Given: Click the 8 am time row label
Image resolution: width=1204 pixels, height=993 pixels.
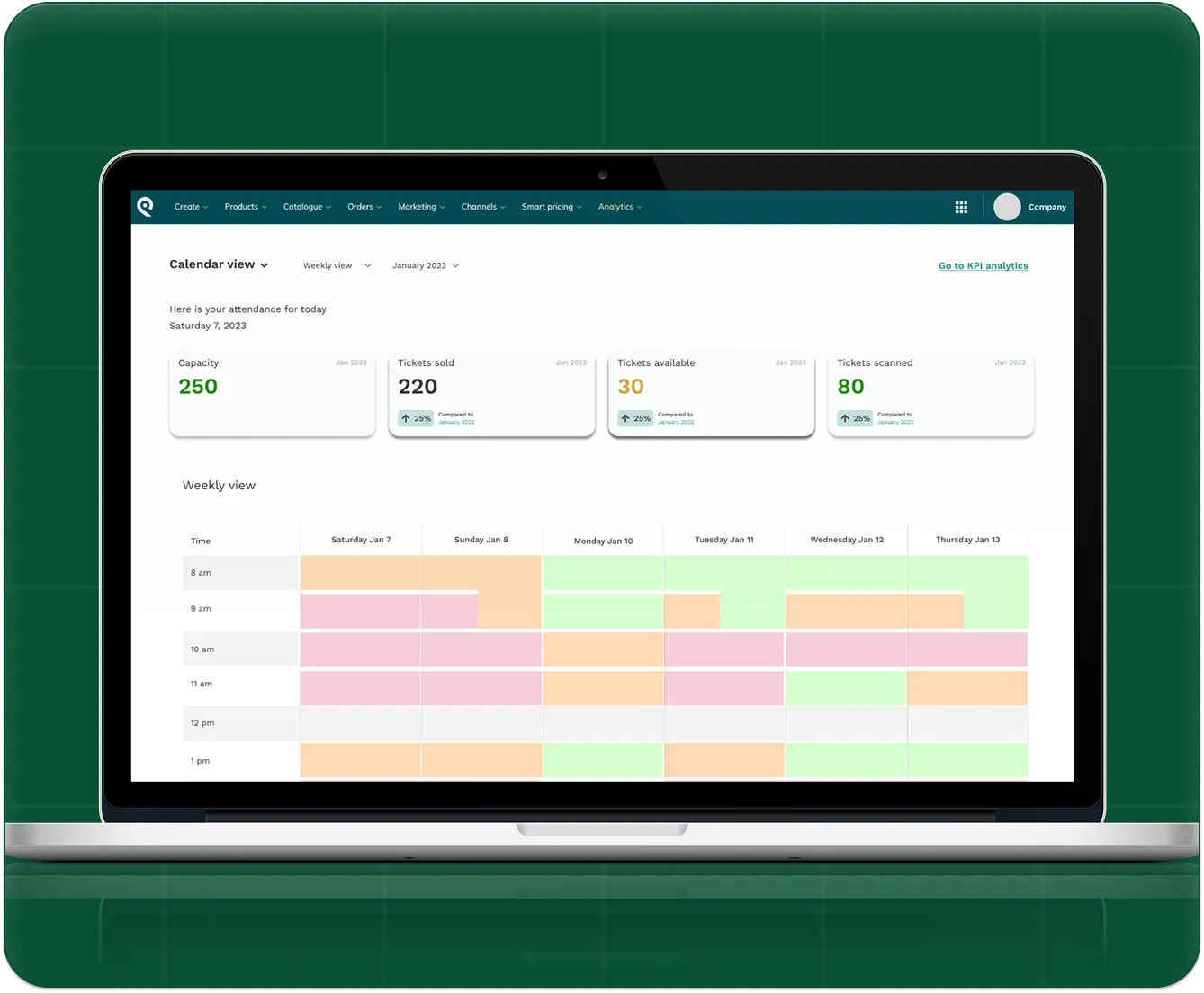Looking at the screenshot, I should 201,572.
